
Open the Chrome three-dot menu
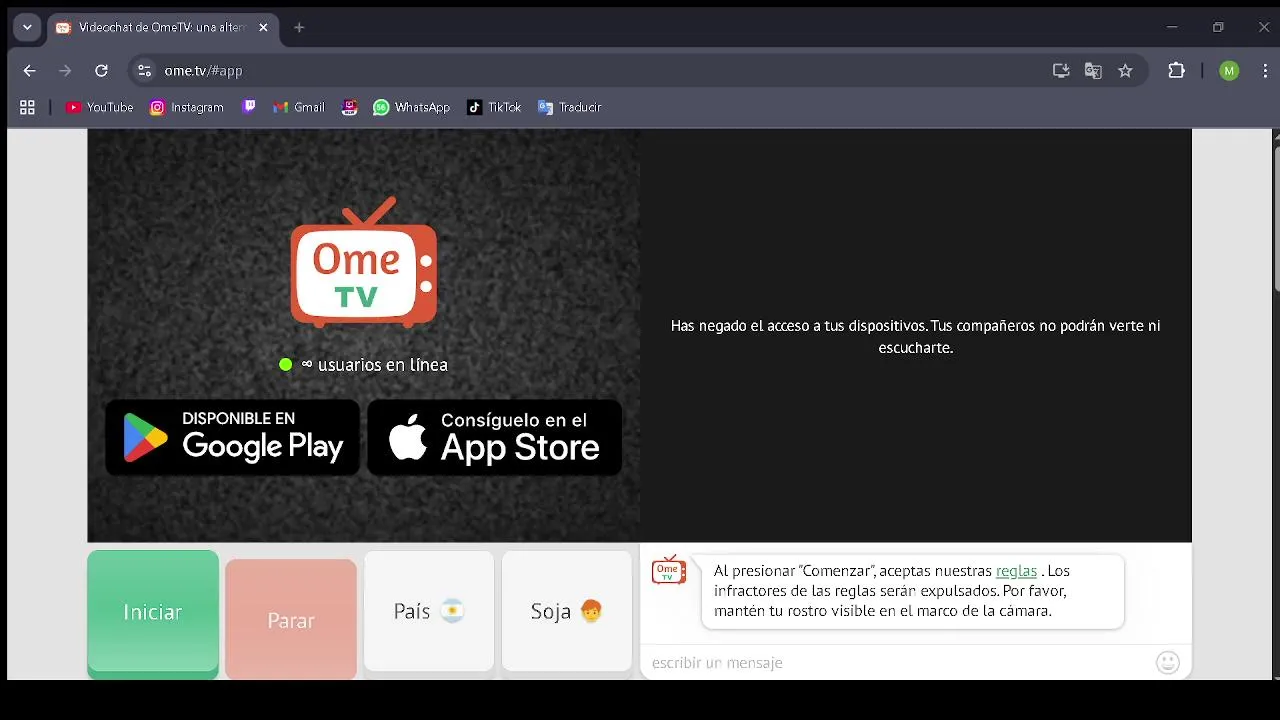[1265, 71]
